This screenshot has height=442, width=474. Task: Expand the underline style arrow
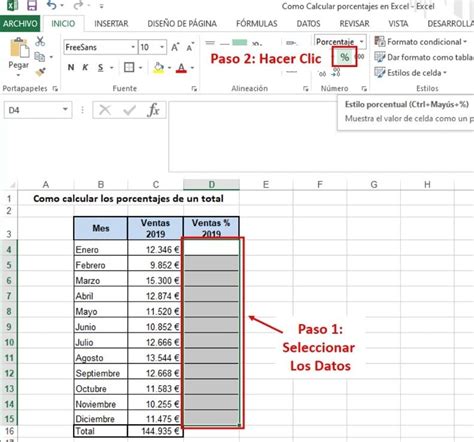(112, 68)
